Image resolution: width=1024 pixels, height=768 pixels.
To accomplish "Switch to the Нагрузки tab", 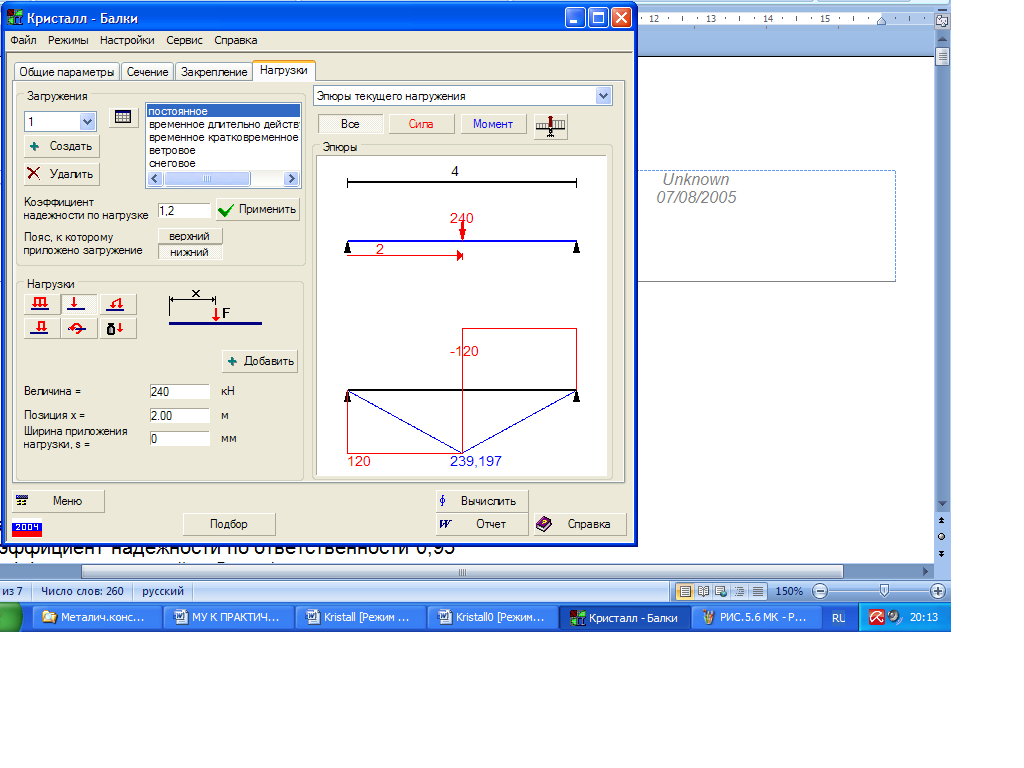I will pos(284,70).
